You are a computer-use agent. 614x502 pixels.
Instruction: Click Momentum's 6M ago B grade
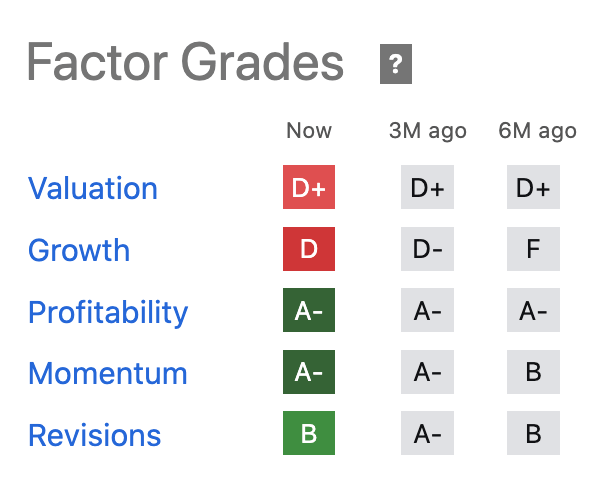[533, 373]
